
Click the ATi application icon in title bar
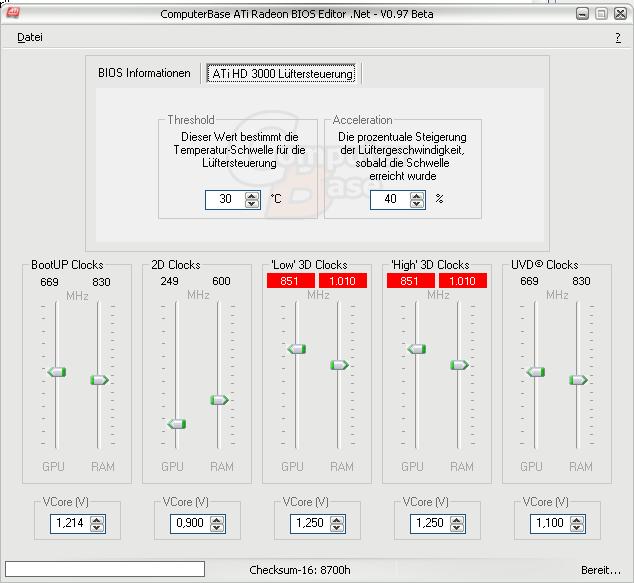pos(13,12)
